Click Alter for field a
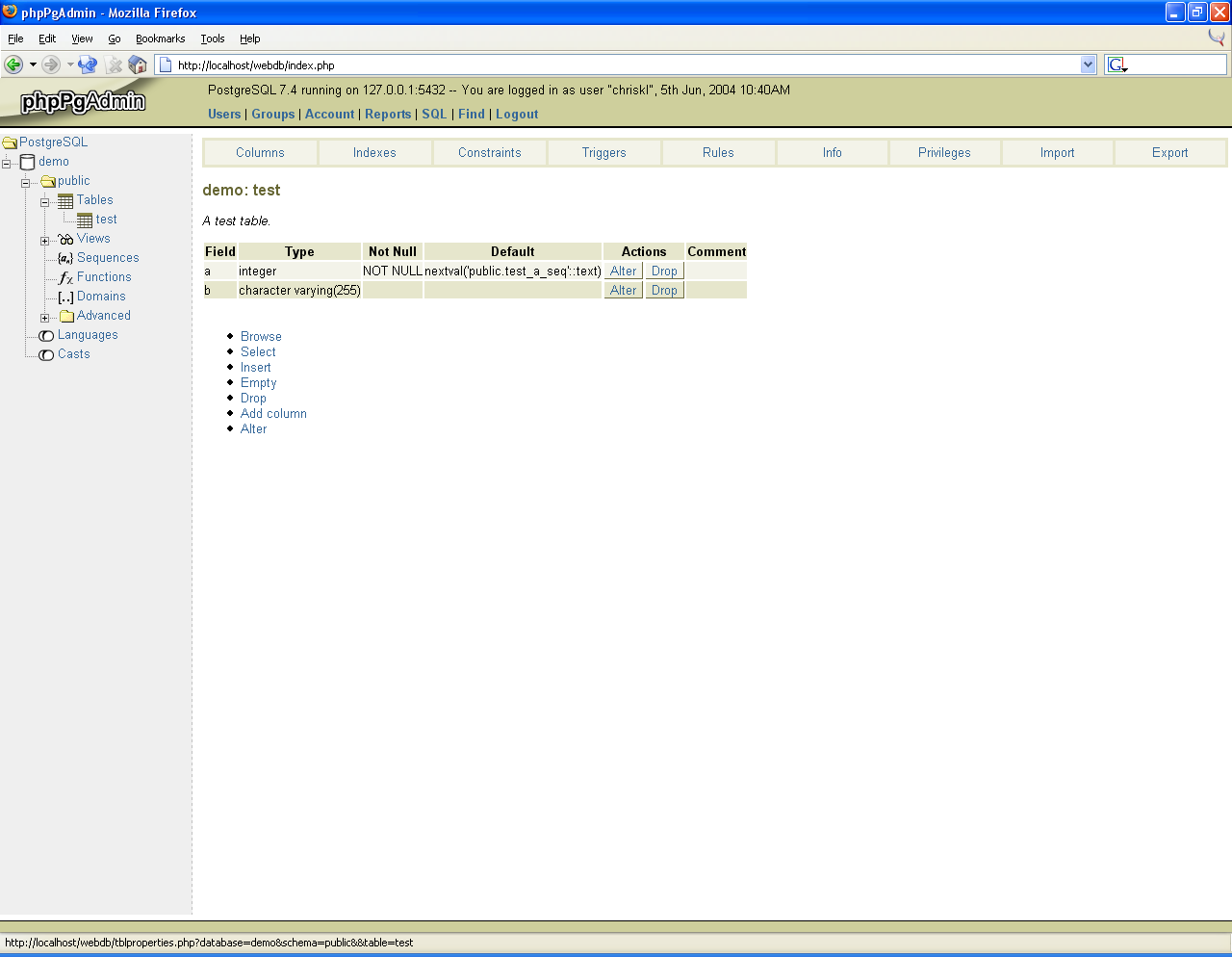This screenshot has width=1232, height=957. click(624, 271)
